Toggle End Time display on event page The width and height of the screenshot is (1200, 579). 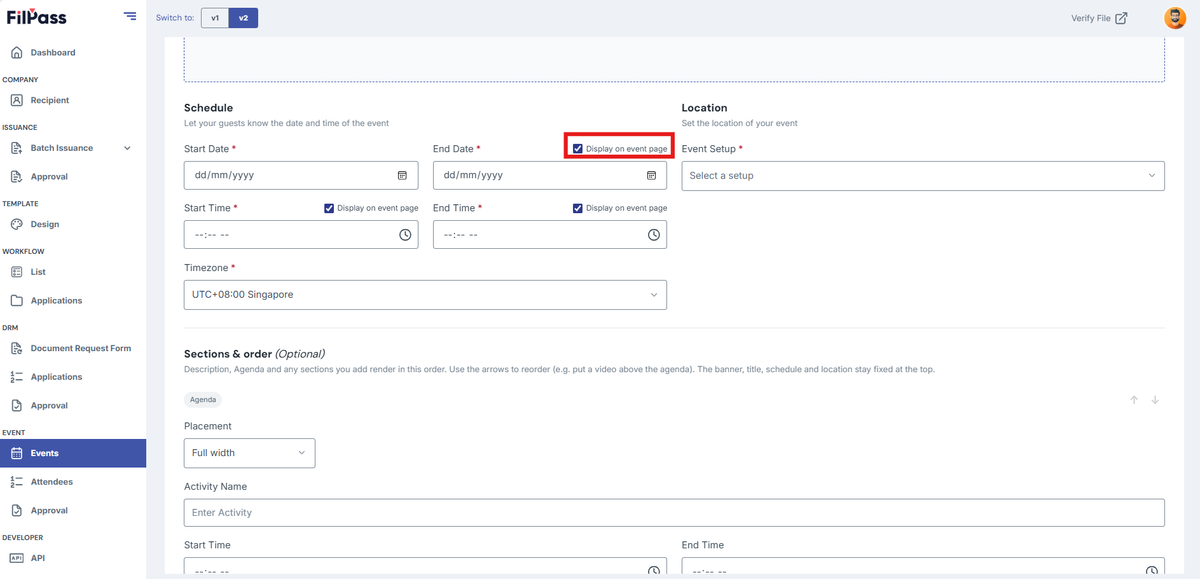click(578, 208)
